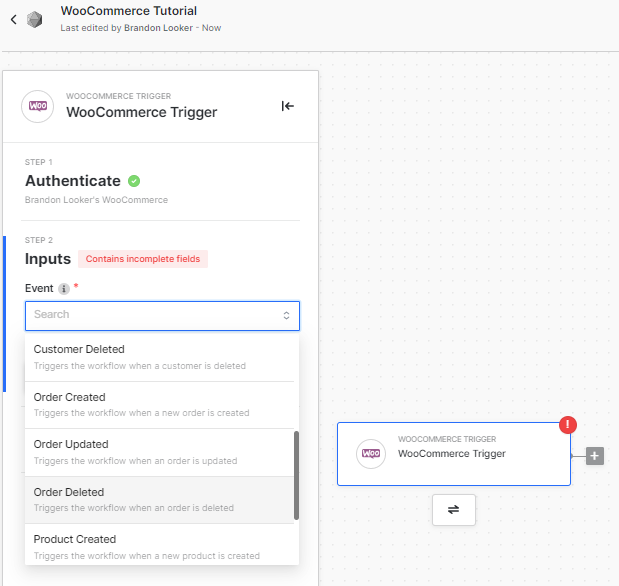This screenshot has width=619, height=586.
Task: Click the green authenticated checkmark icon
Action: pos(134,181)
